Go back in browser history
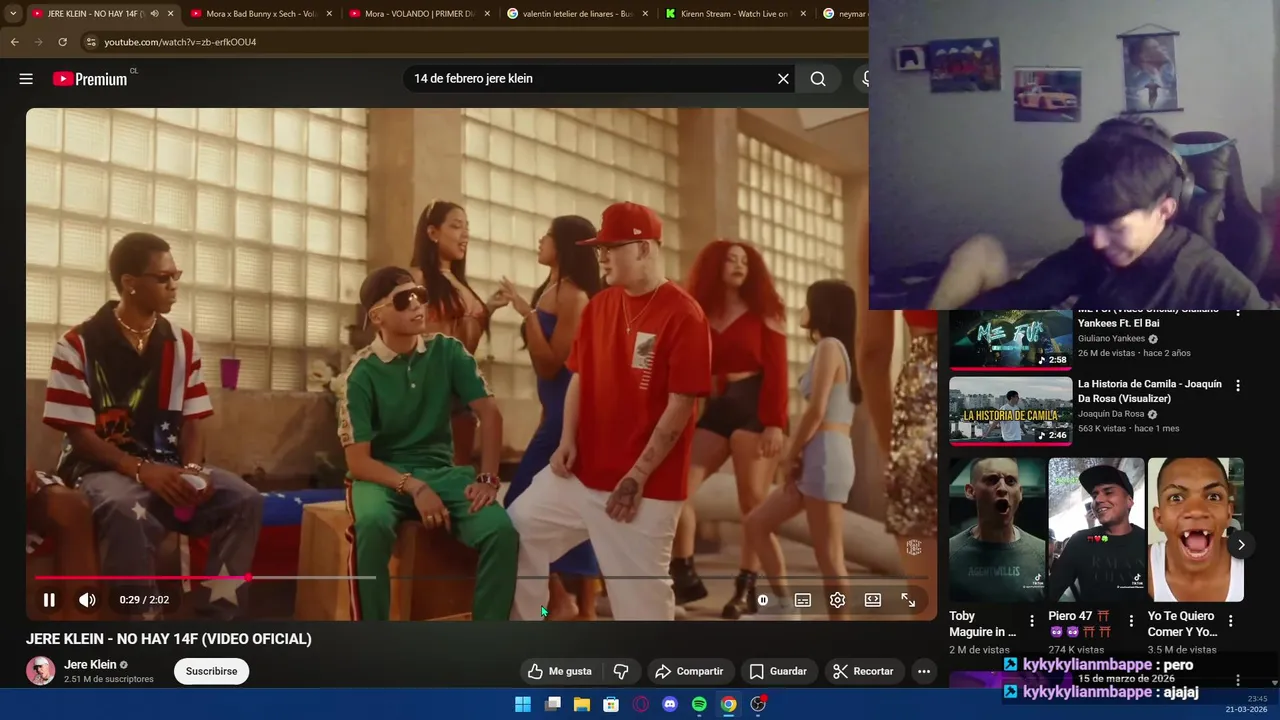The width and height of the screenshot is (1280, 720). [14, 42]
